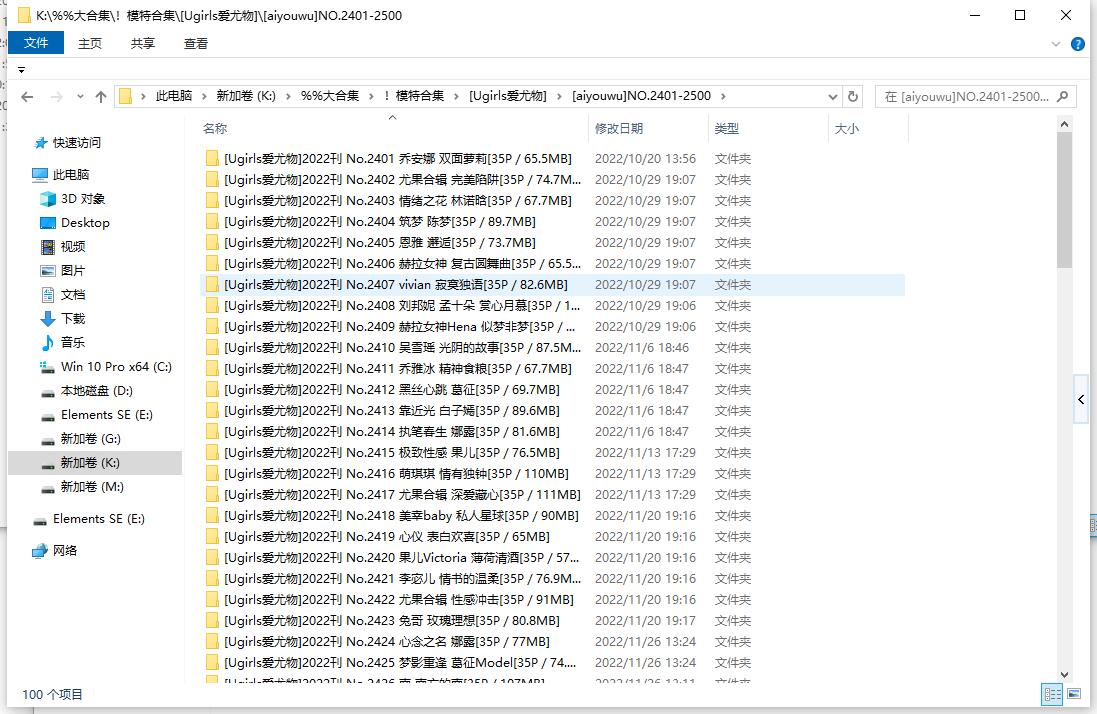Screen dimensions: 1097x714
Task: Select 快速访问 in the navigation pane
Action: coord(77,143)
